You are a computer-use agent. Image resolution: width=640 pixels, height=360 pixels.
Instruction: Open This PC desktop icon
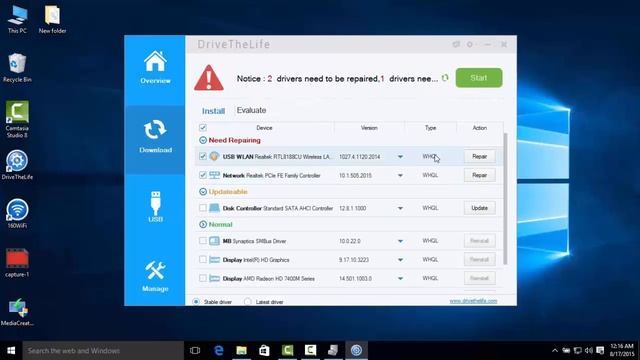point(17,19)
